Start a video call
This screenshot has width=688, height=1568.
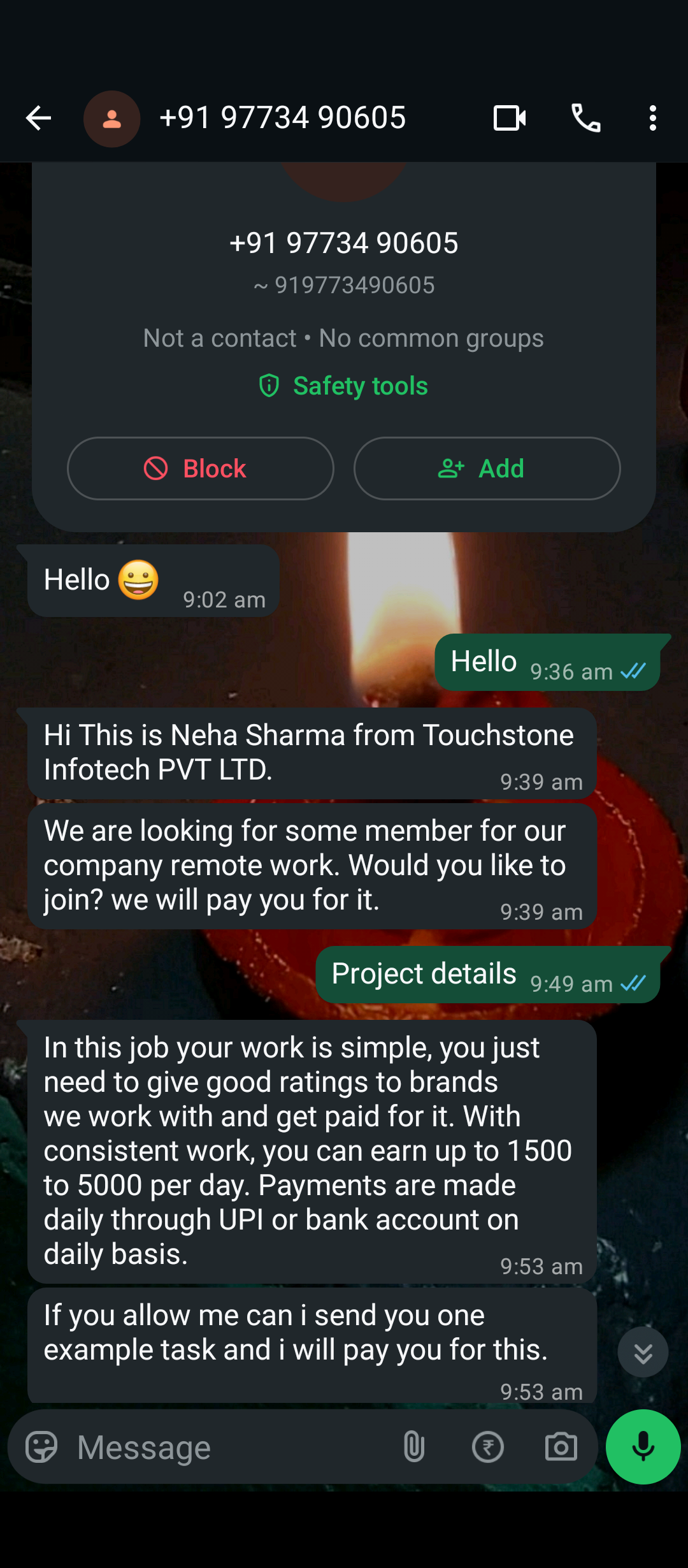(x=510, y=119)
